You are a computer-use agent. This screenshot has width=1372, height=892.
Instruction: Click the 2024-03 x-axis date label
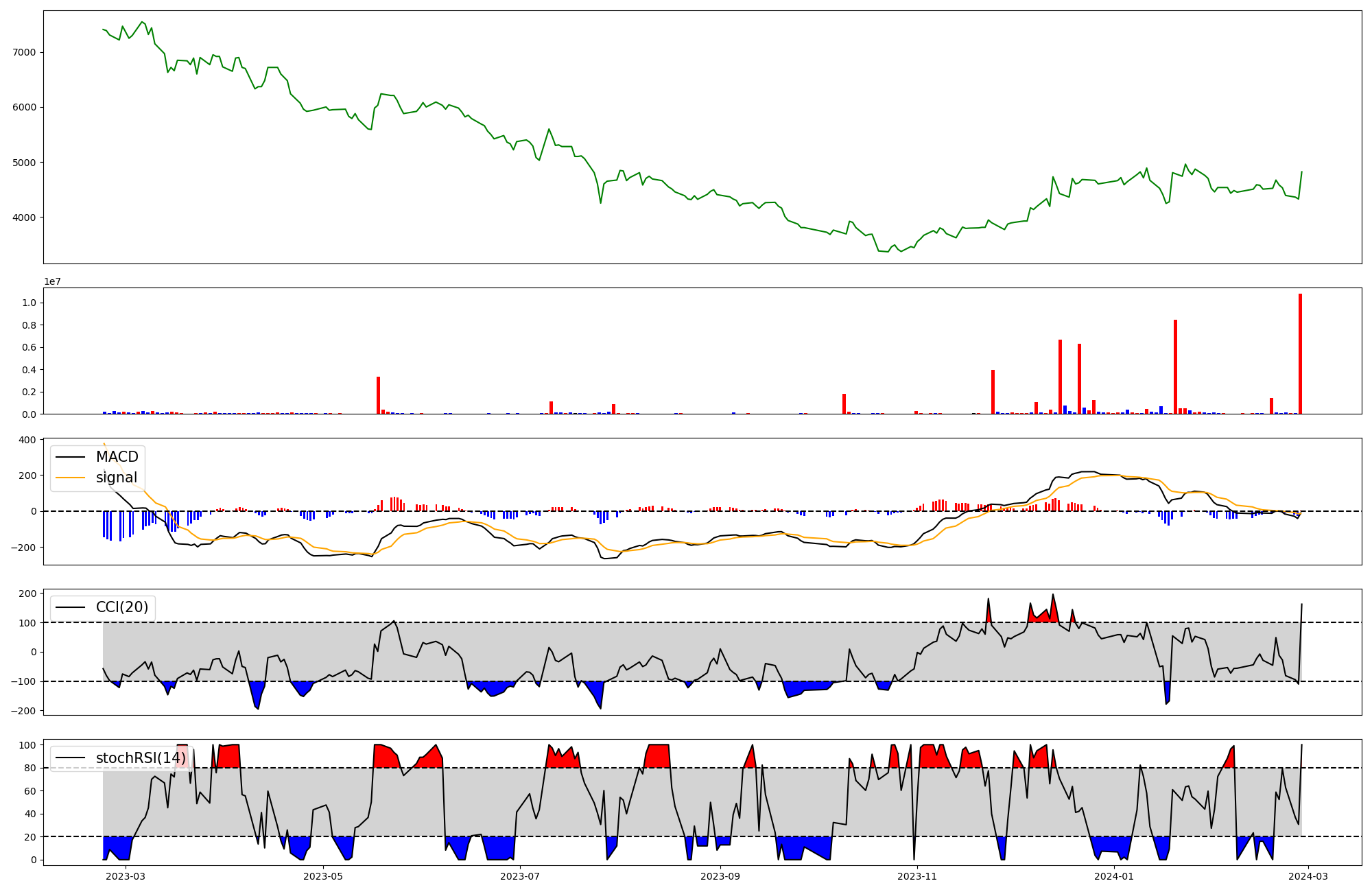1309,876
